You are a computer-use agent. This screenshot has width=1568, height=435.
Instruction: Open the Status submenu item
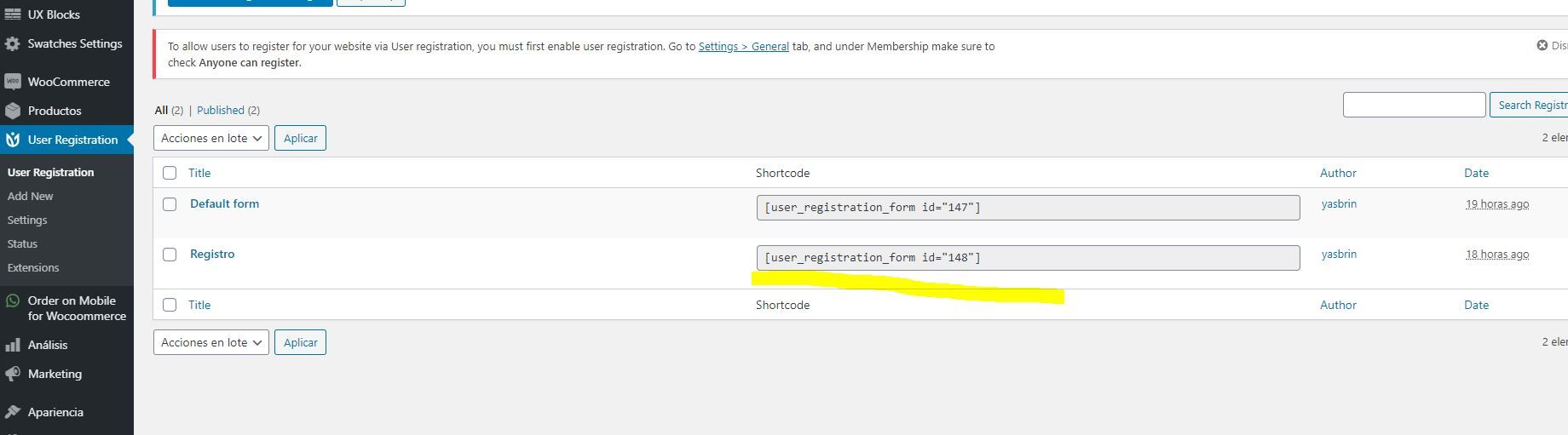(23, 243)
